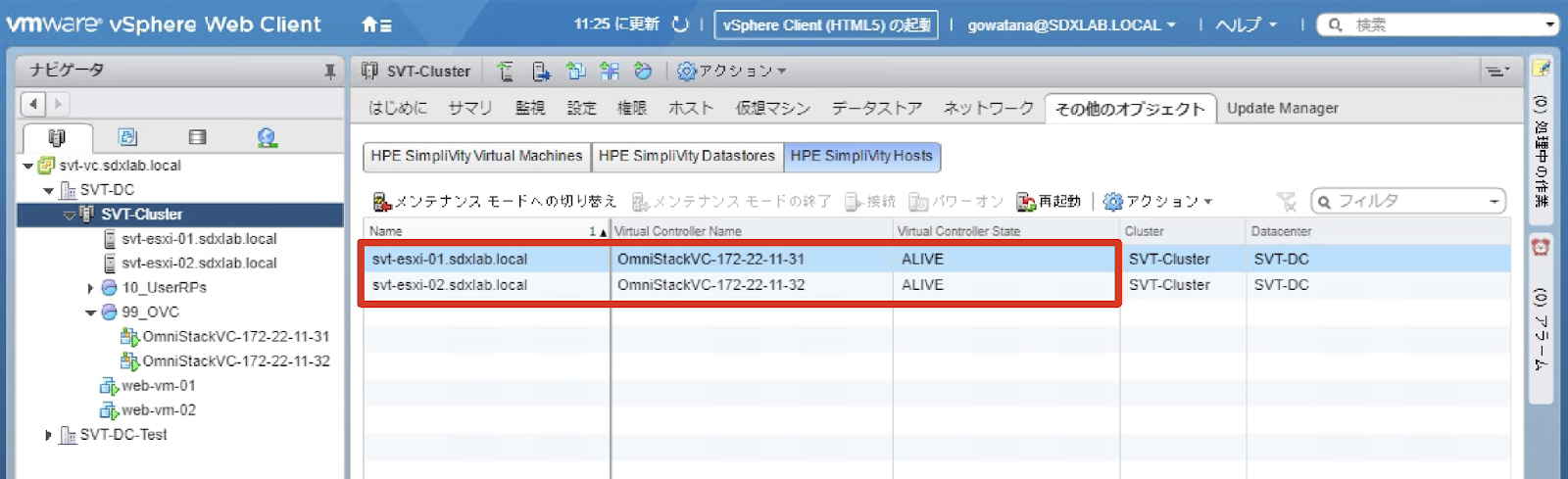Collapse the SVT-Cluster tree node
1568x479 pixels.
click(70, 215)
